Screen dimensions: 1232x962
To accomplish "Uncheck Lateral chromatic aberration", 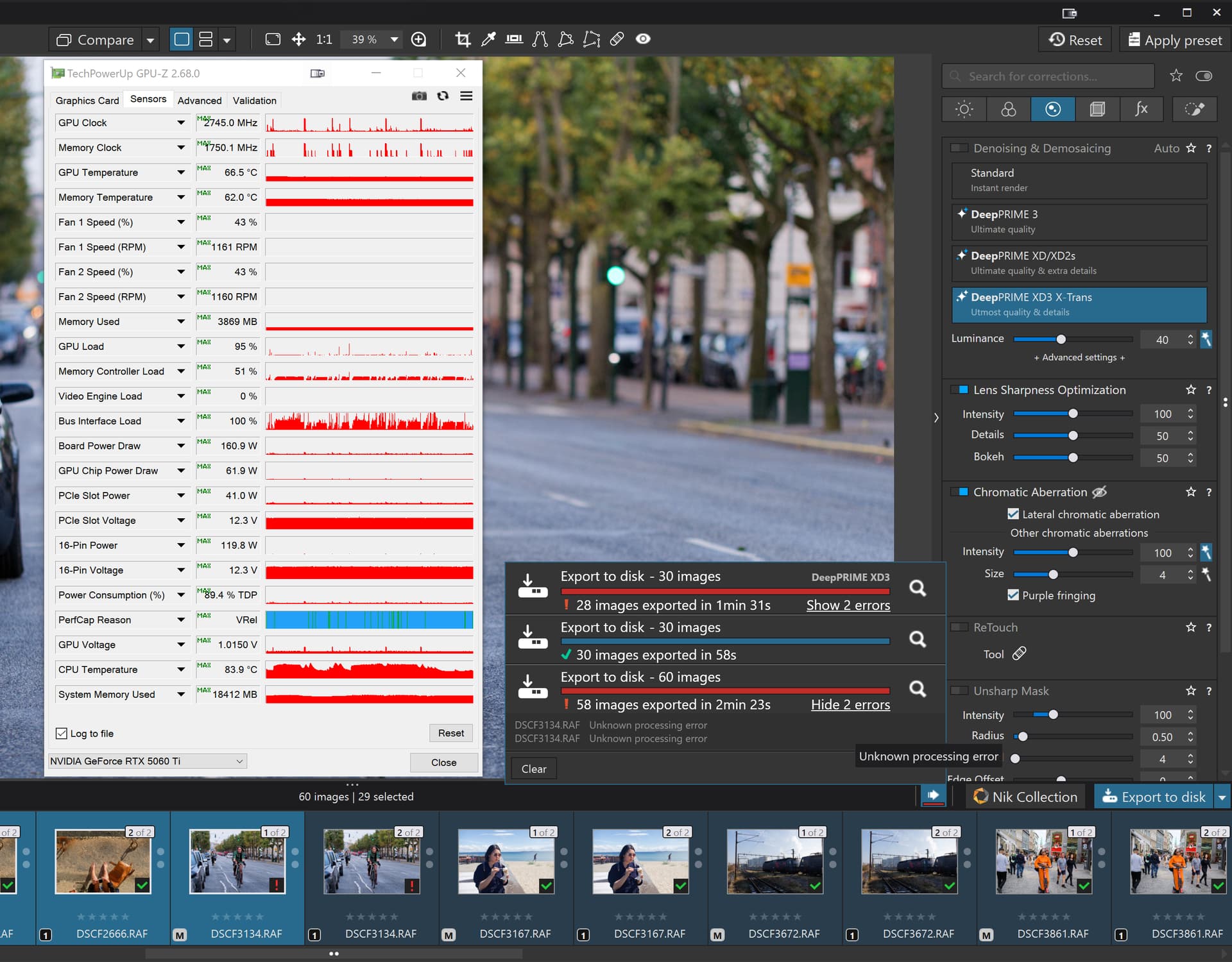I will 1013,514.
